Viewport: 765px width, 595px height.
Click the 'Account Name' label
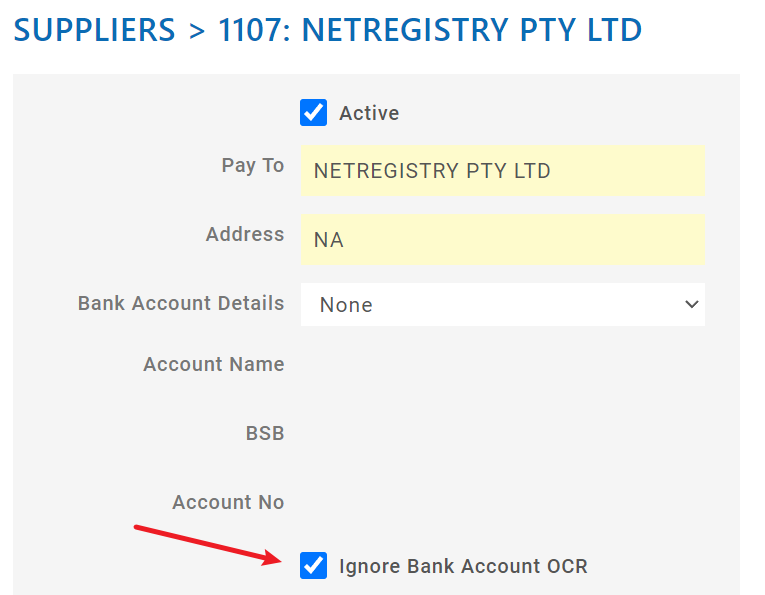click(213, 364)
